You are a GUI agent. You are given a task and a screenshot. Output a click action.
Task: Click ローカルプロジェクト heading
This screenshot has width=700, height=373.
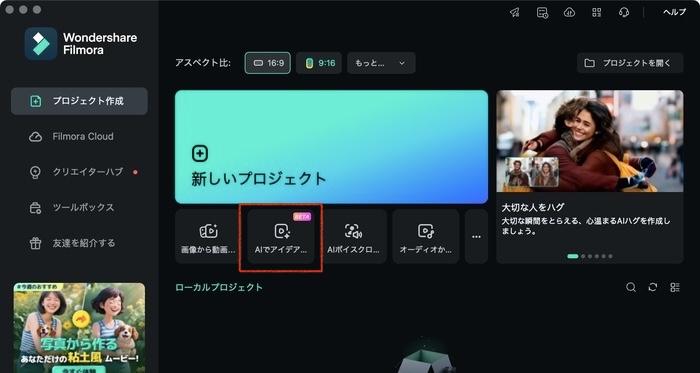[x=219, y=287]
